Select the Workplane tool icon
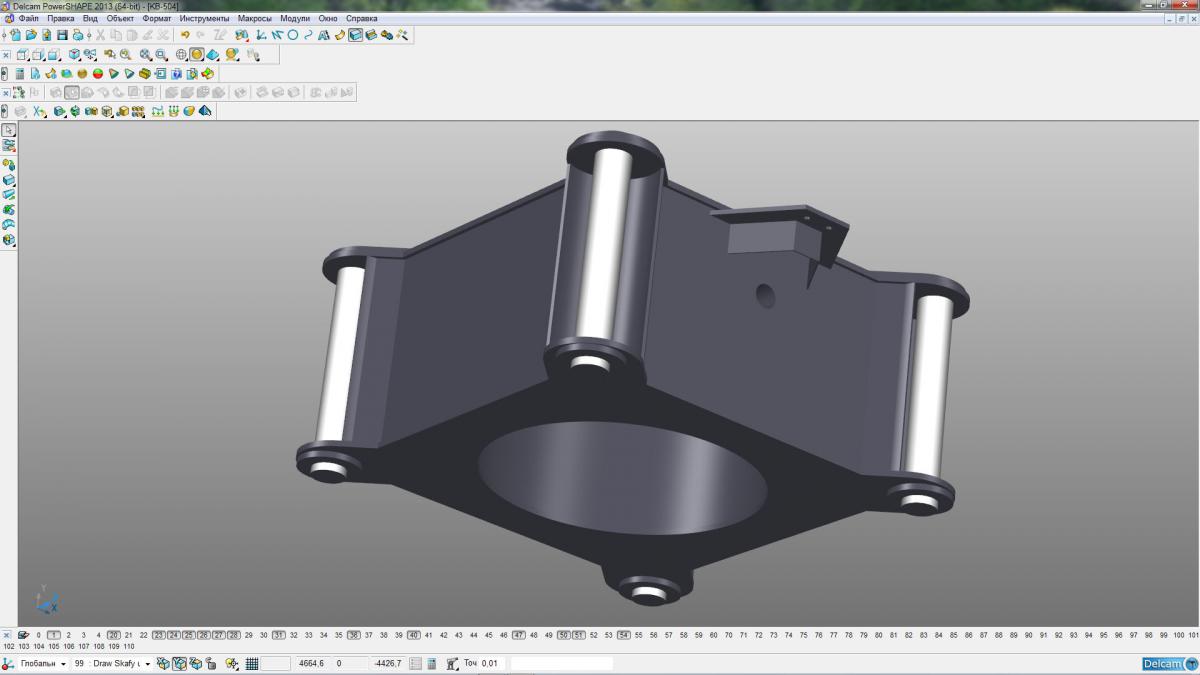1200x675 pixels. [260, 35]
